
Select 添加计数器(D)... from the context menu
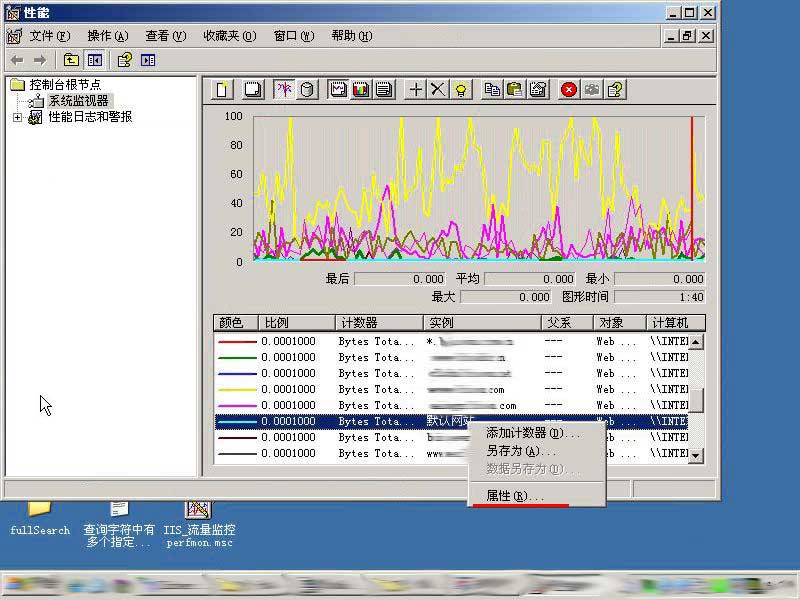[x=532, y=433]
